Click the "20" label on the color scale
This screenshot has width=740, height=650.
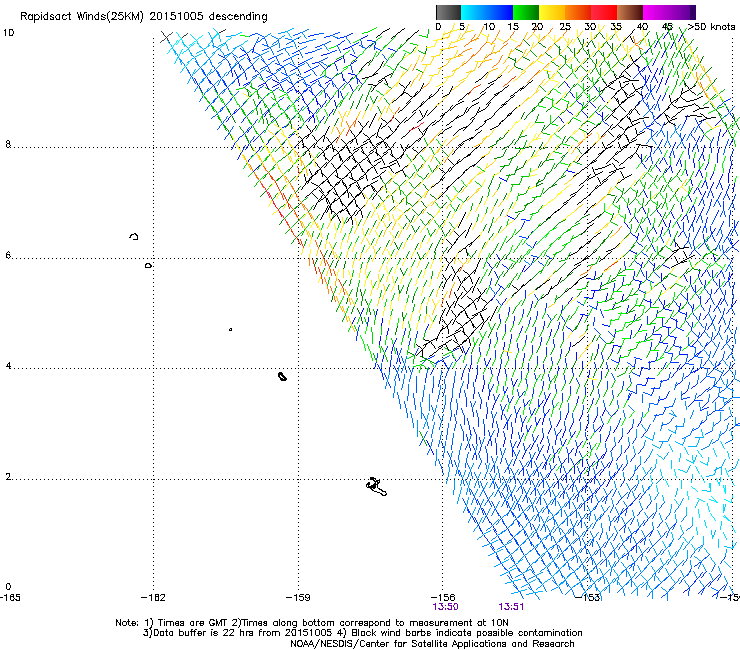point(537,27)
